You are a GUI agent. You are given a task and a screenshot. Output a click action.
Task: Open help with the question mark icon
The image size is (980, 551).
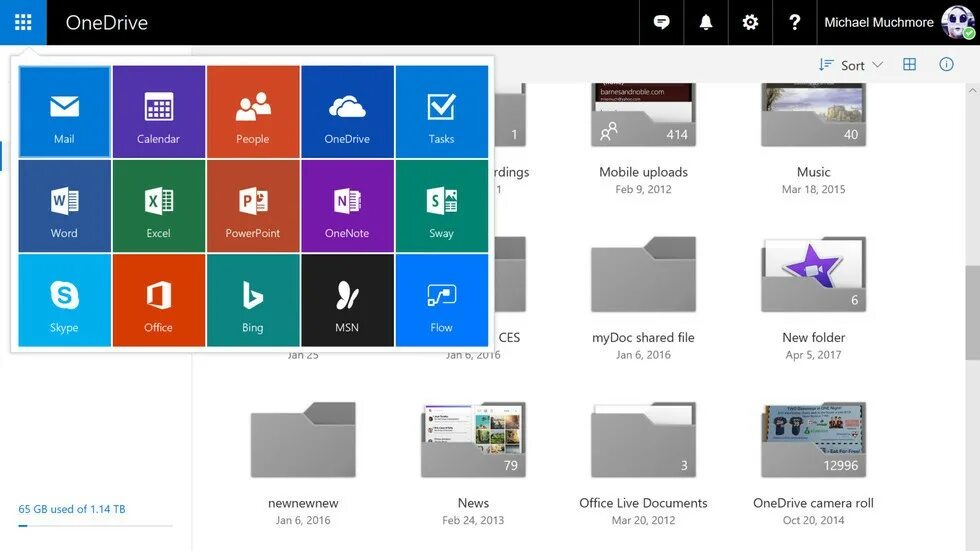[x=794, y=22]
